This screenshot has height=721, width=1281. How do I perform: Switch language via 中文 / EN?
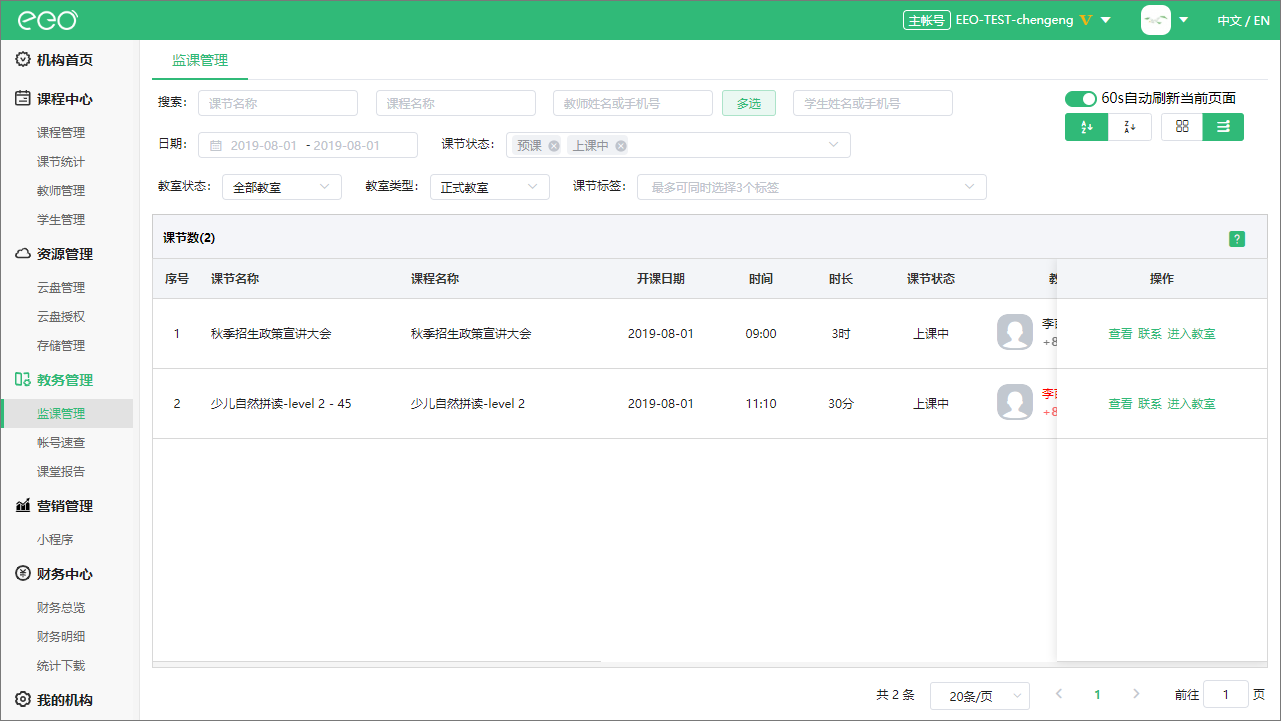point(1243,20)
